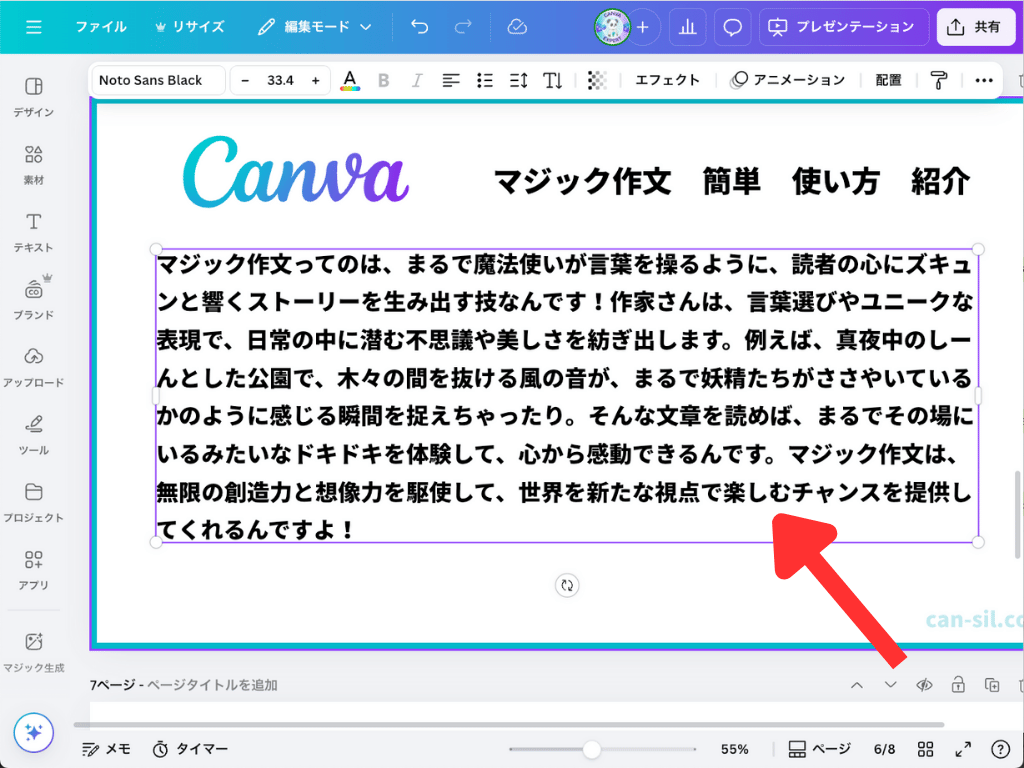Open the テキスト panel
Screen dimensions: 1024x768
33,232
